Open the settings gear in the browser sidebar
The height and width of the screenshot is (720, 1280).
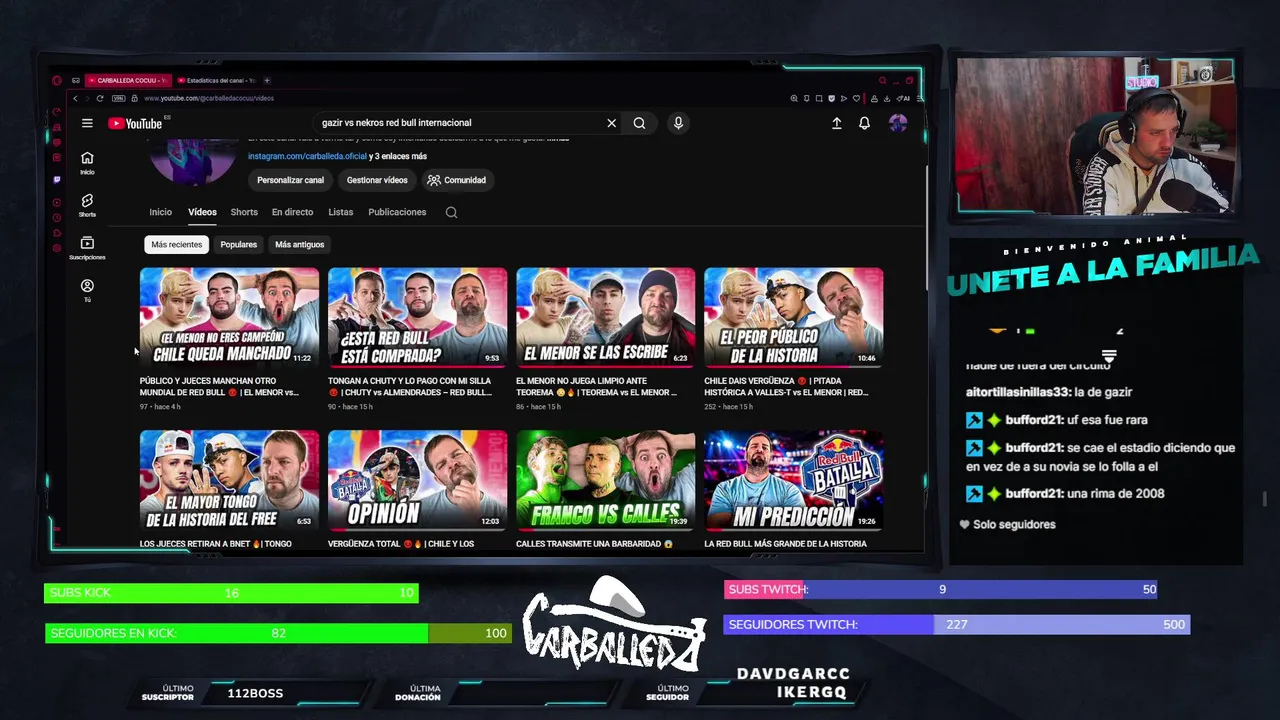57,248
